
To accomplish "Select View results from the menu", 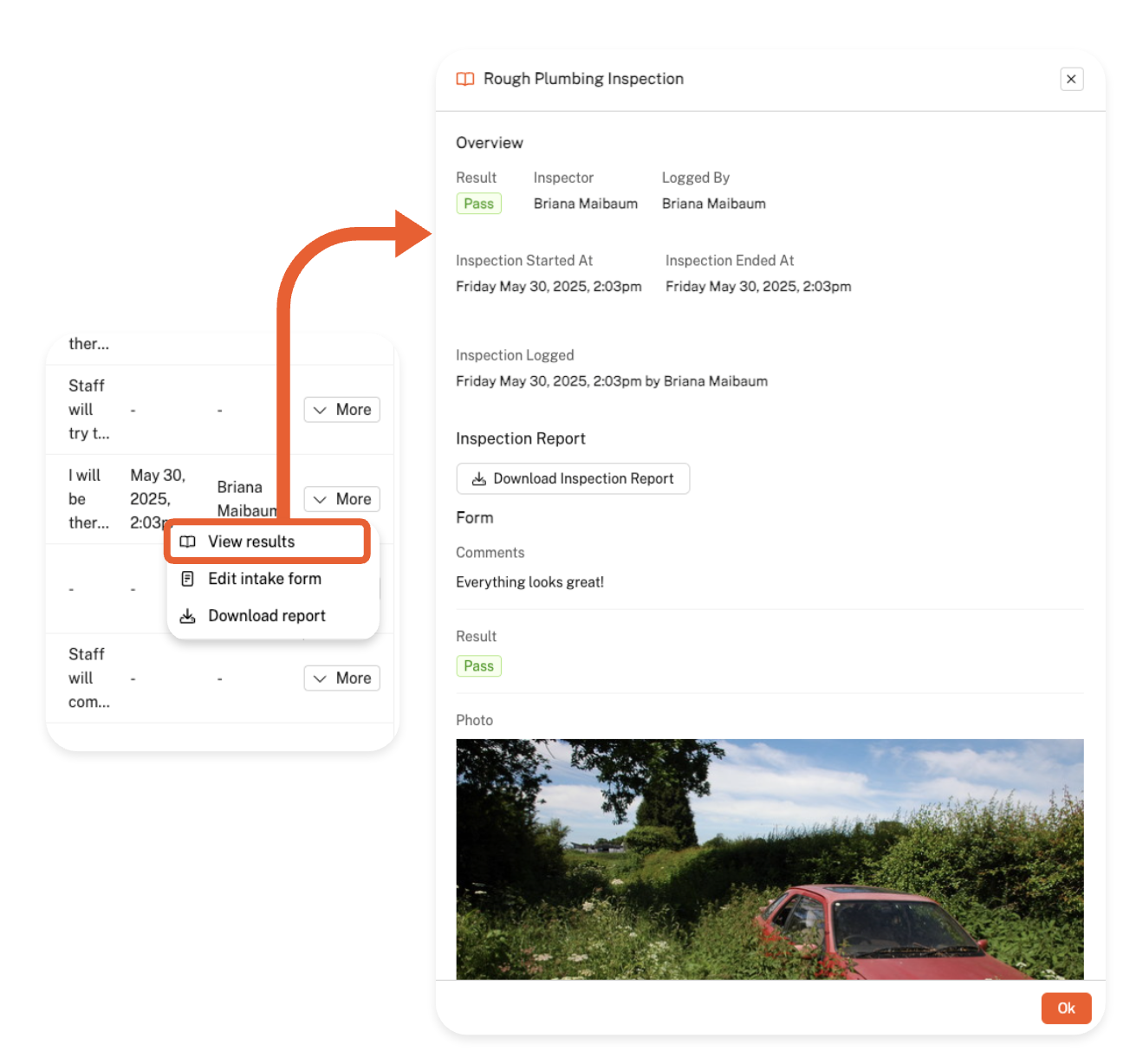I will 251,542.
